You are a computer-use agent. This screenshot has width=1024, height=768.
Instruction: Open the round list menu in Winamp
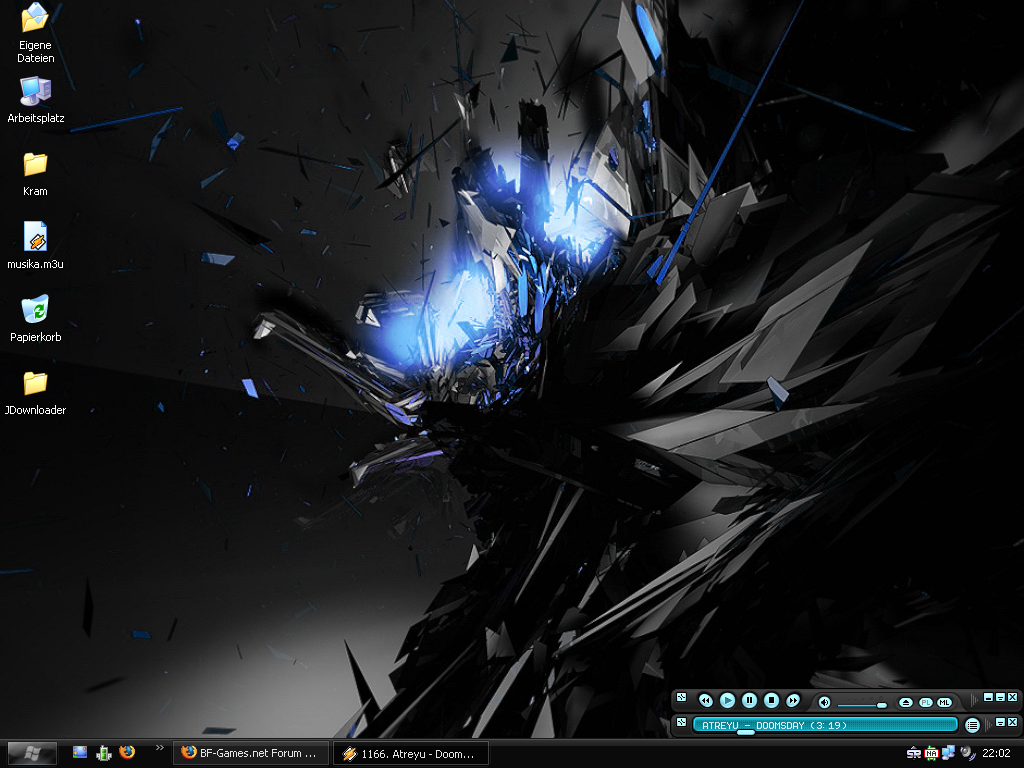tap(972, 725)
